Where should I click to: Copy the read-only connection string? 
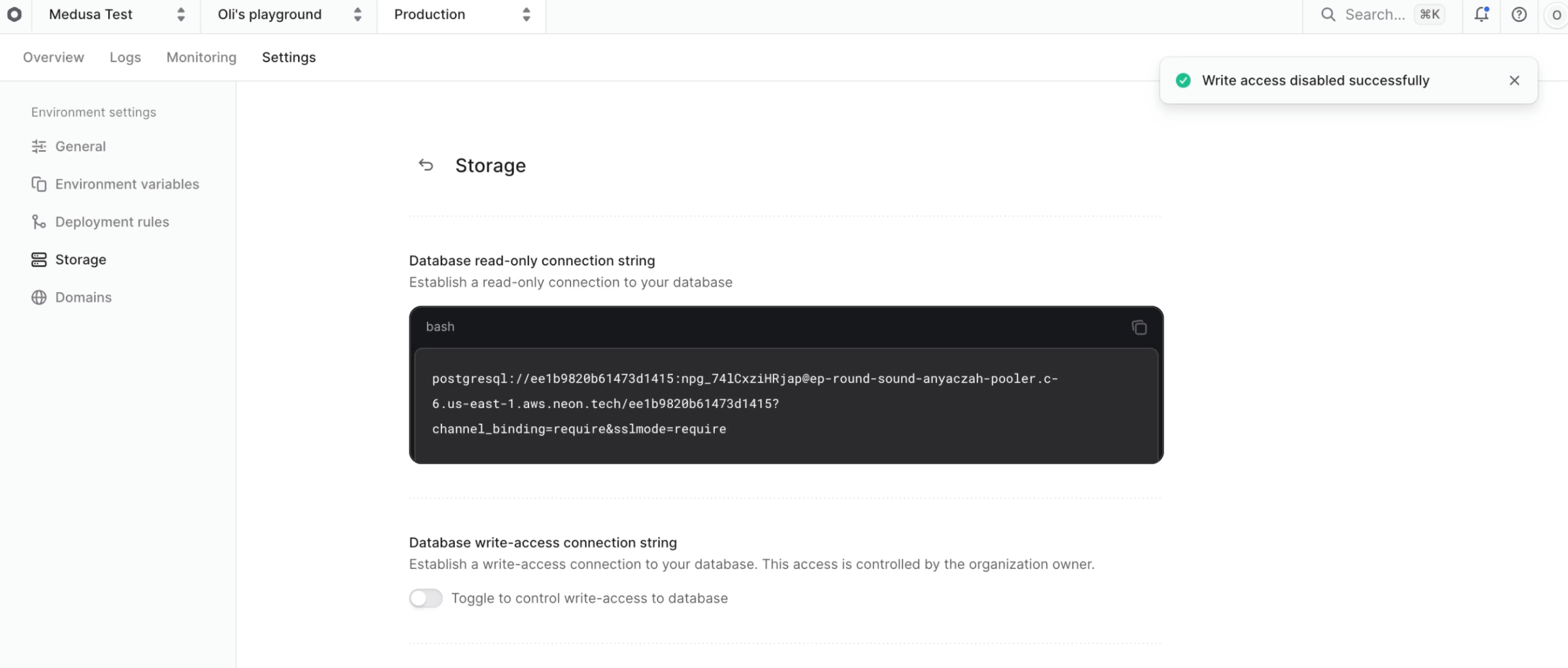(1139, 327)
